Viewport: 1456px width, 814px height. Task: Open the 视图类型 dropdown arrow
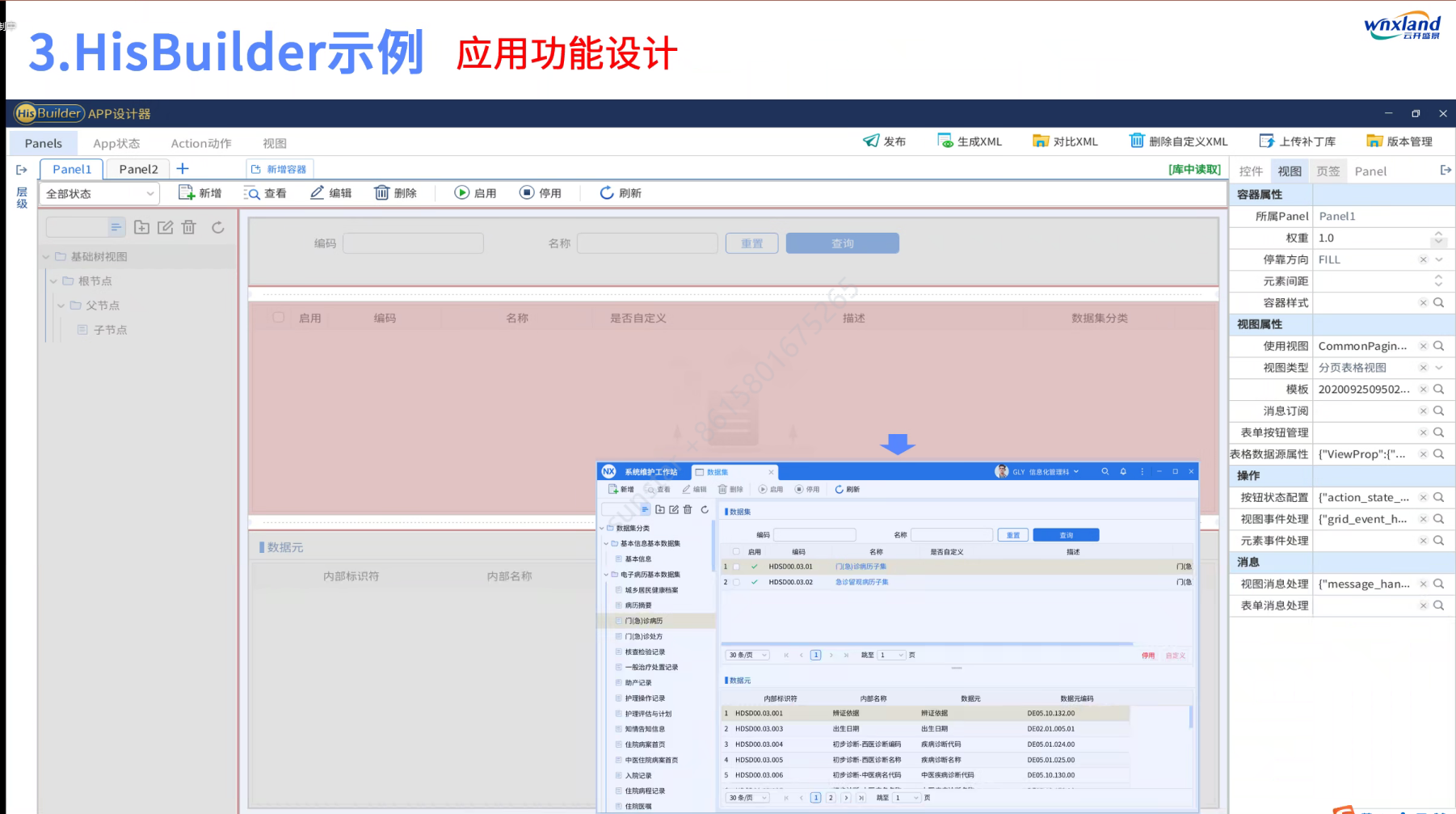[x=1439, y=368]
